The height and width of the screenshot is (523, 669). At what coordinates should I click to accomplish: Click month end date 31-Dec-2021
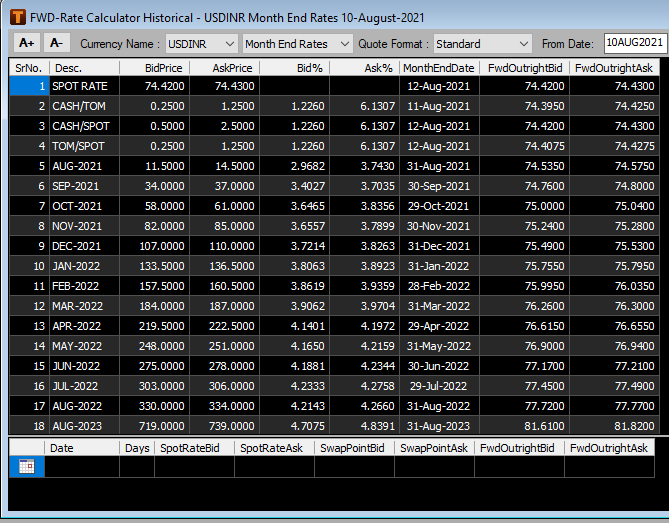pos(439,246)
